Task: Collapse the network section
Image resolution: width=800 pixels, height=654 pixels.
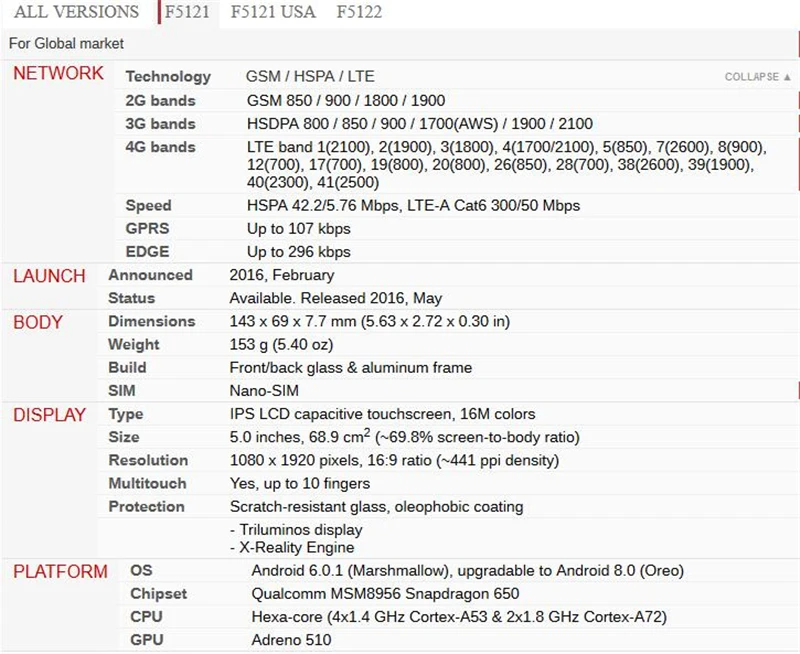Action: pos(758,77)
